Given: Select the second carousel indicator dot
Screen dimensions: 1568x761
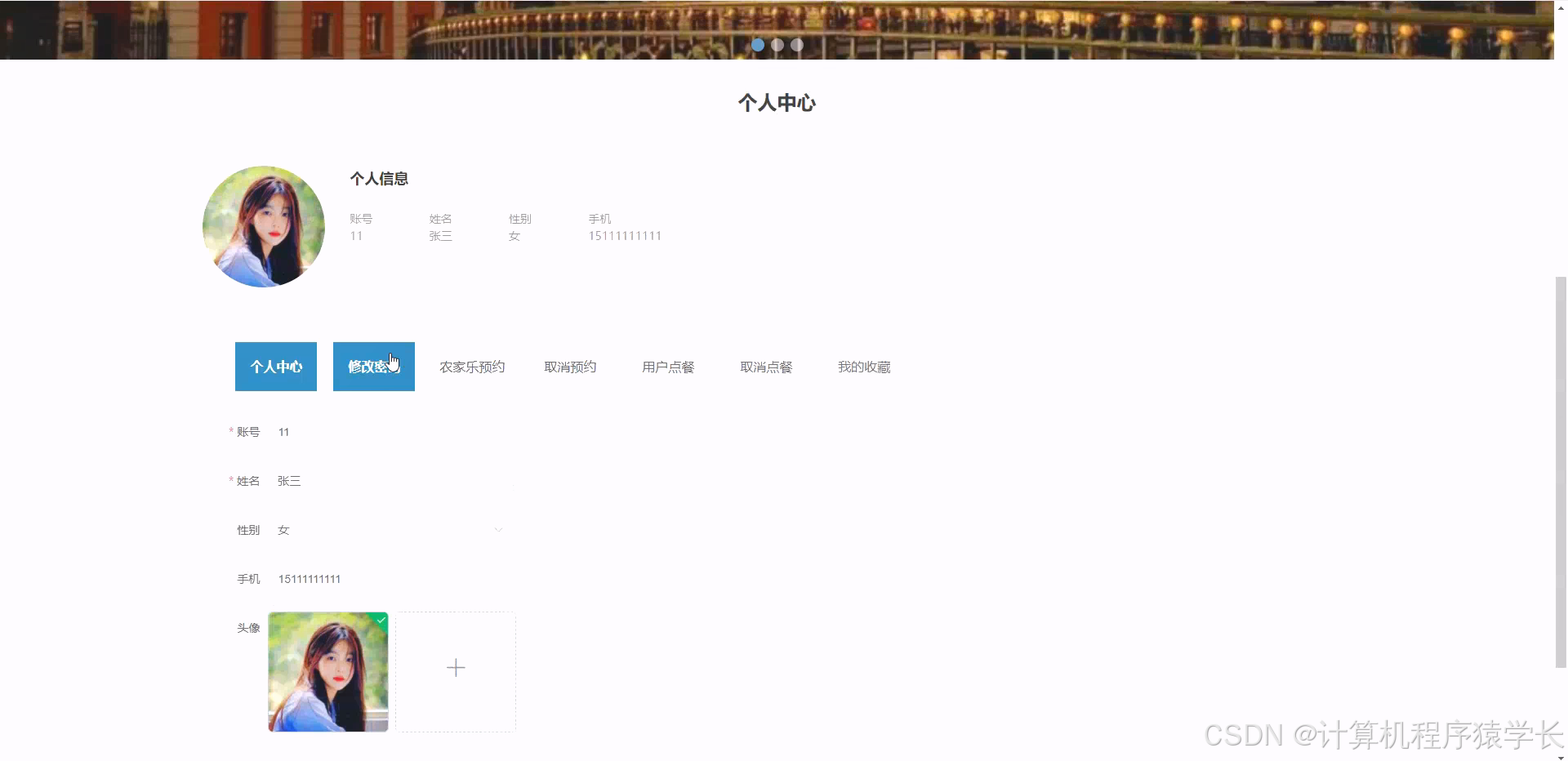Looking at the screenshot, I should (777, 45).
